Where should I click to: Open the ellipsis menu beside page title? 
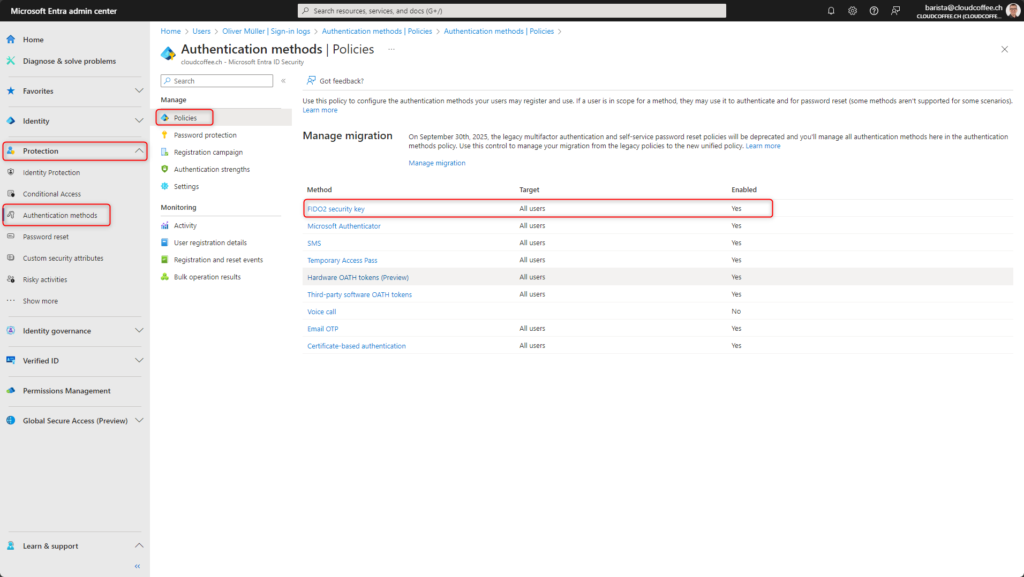click(391, 50)
